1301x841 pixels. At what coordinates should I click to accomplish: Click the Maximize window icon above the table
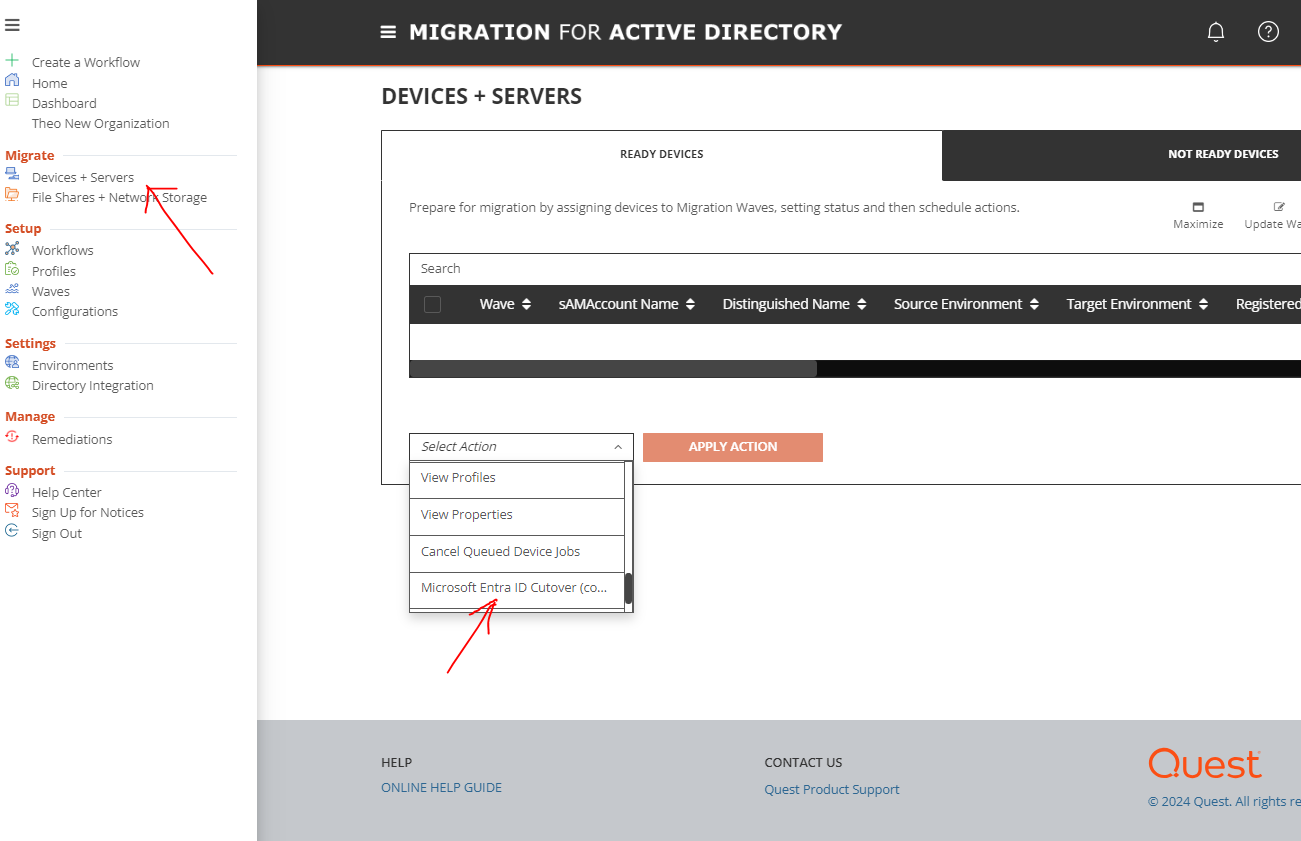click(1198, 207)
